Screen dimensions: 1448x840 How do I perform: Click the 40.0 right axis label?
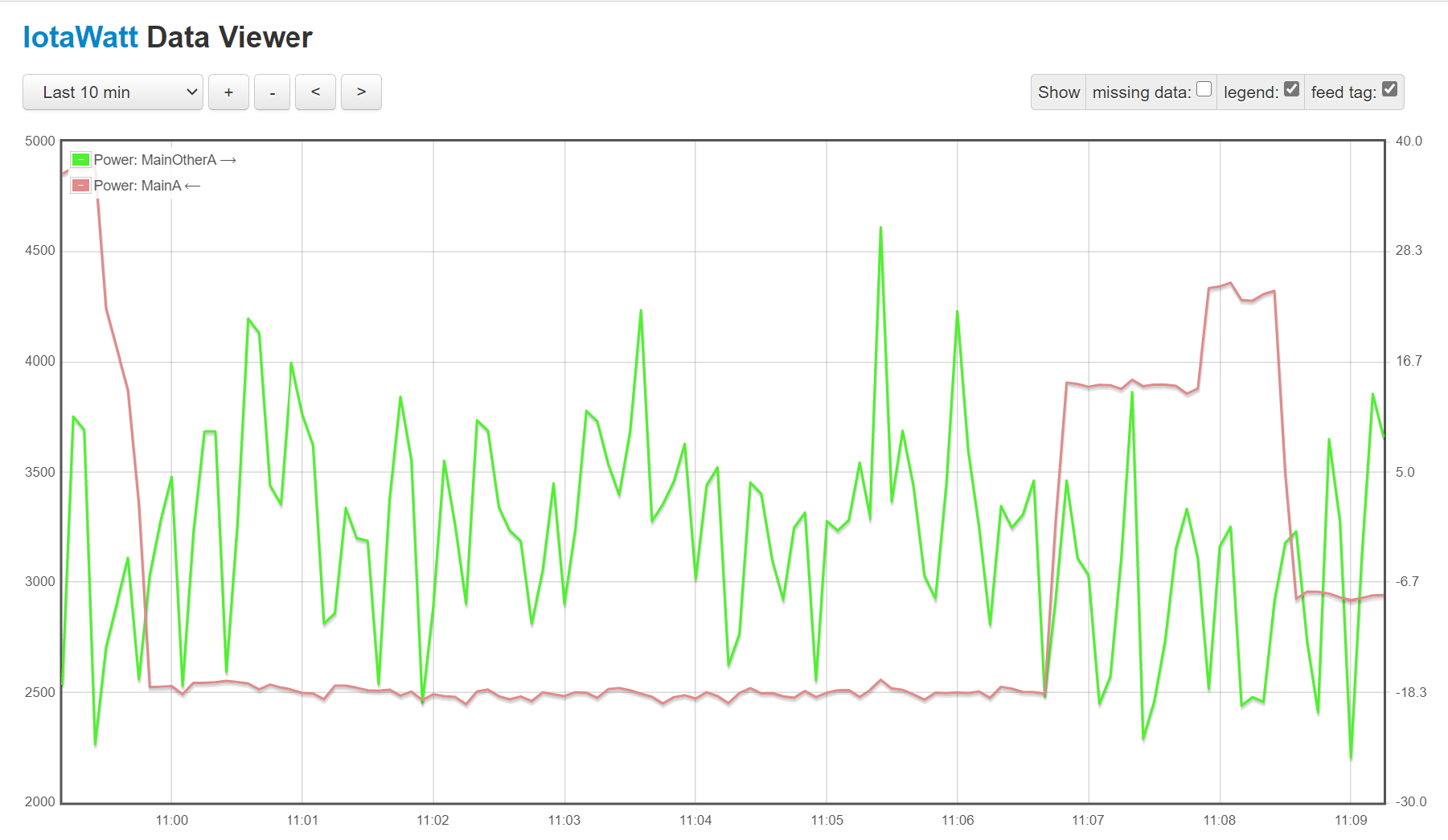(1409, 141)
